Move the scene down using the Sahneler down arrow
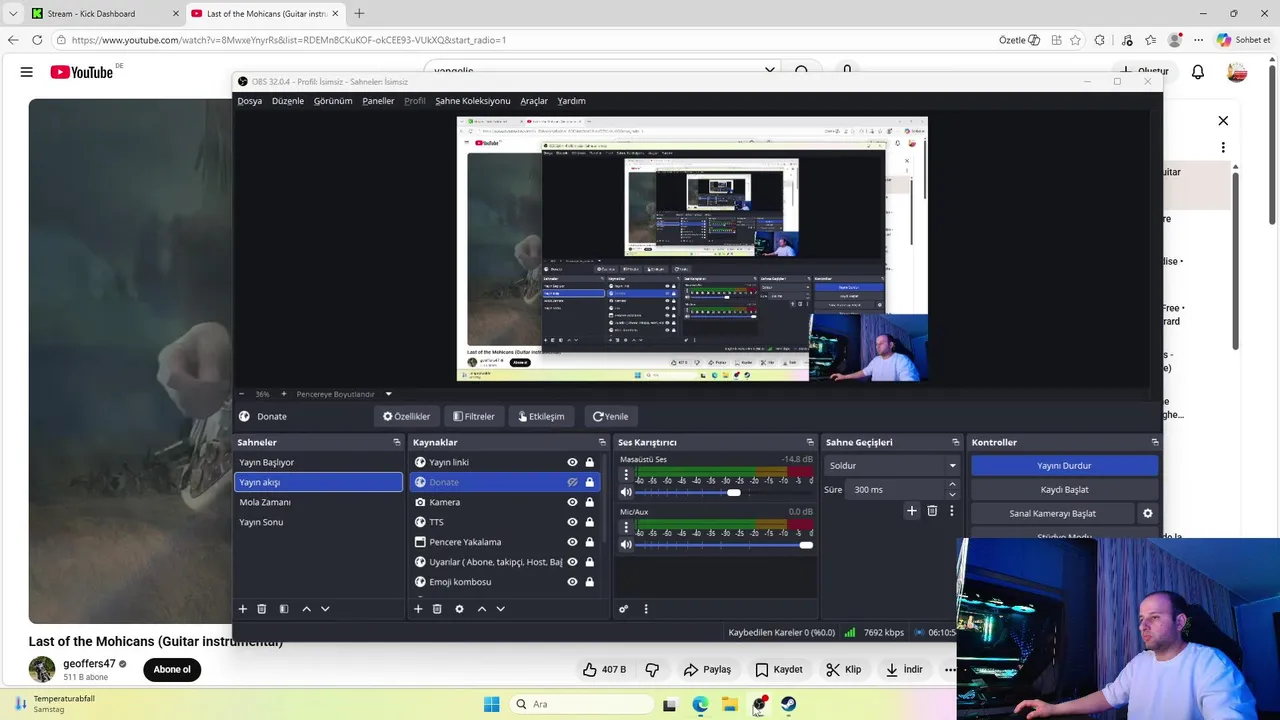Screen dimensions: 1280x720 (325, 609)
